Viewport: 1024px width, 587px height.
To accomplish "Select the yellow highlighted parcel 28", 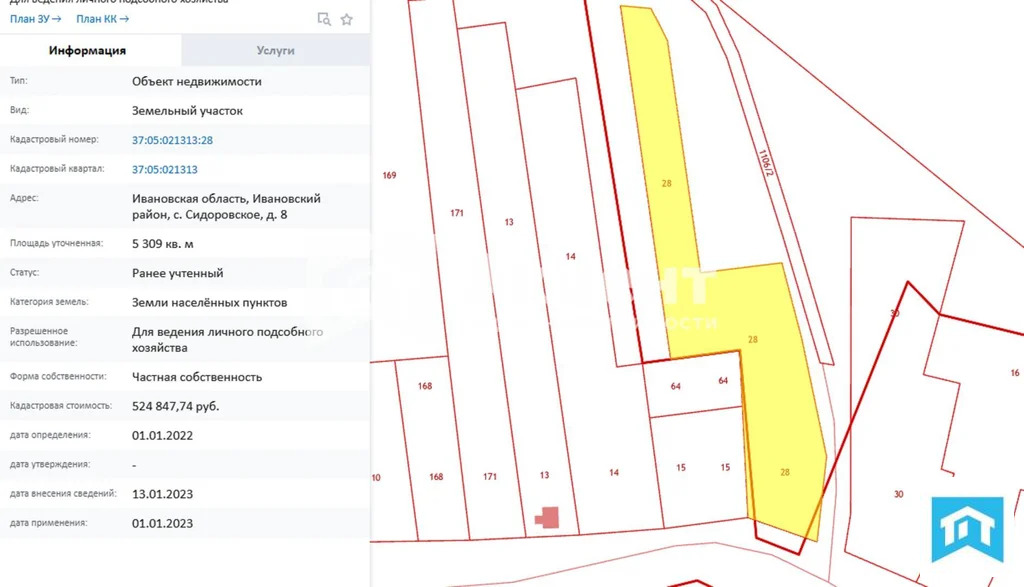I will tap(666, 183).
